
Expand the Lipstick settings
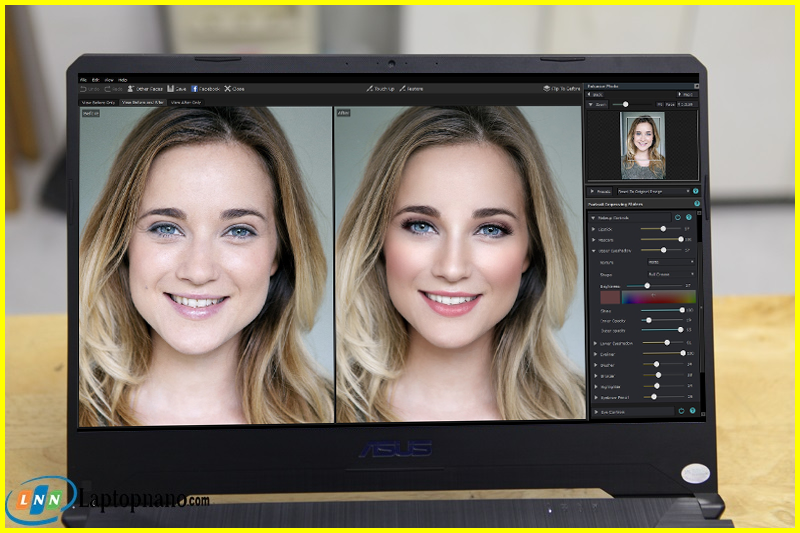[x=594, y=229]
